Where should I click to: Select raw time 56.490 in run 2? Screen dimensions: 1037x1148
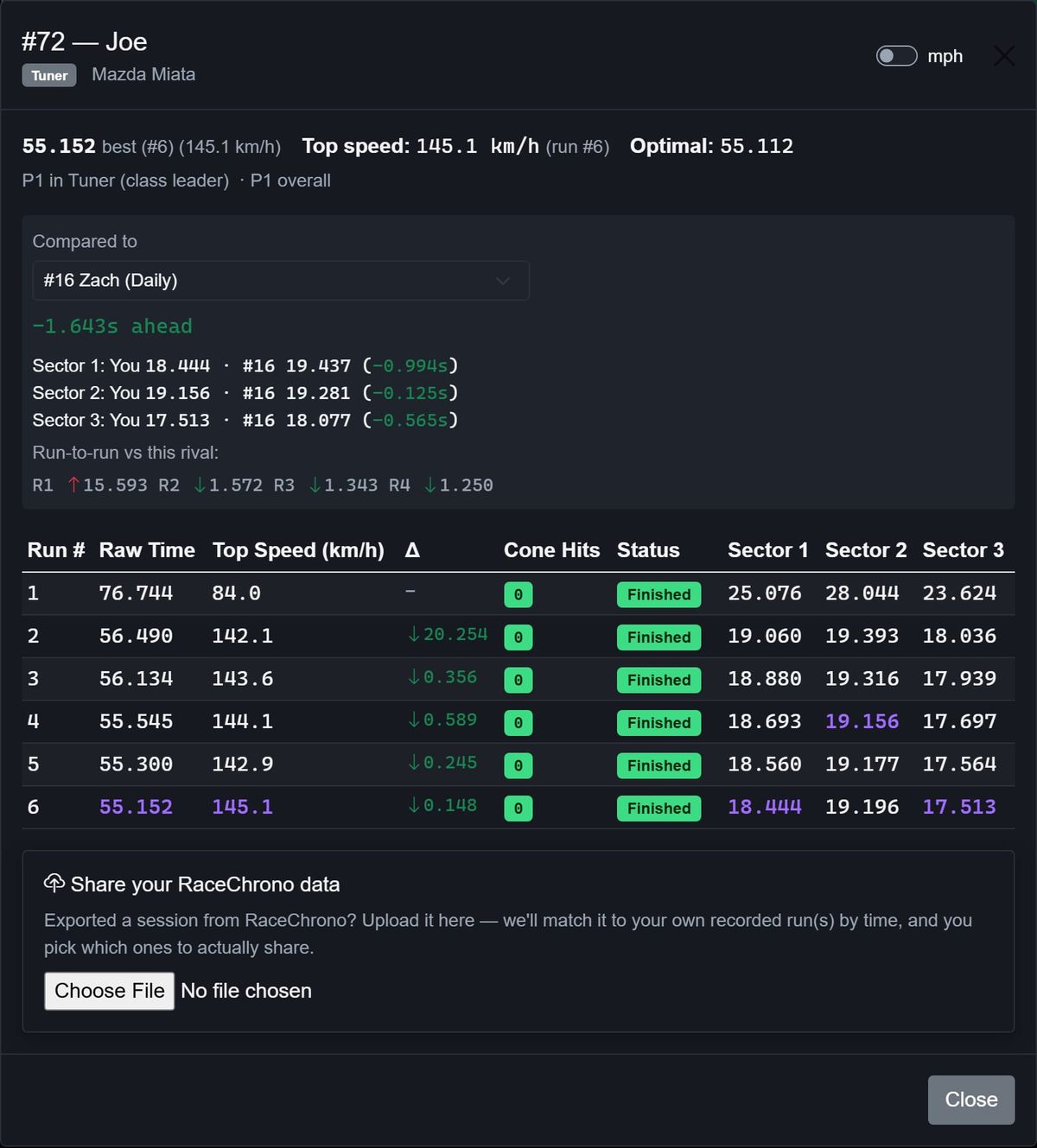coord(136,636)
